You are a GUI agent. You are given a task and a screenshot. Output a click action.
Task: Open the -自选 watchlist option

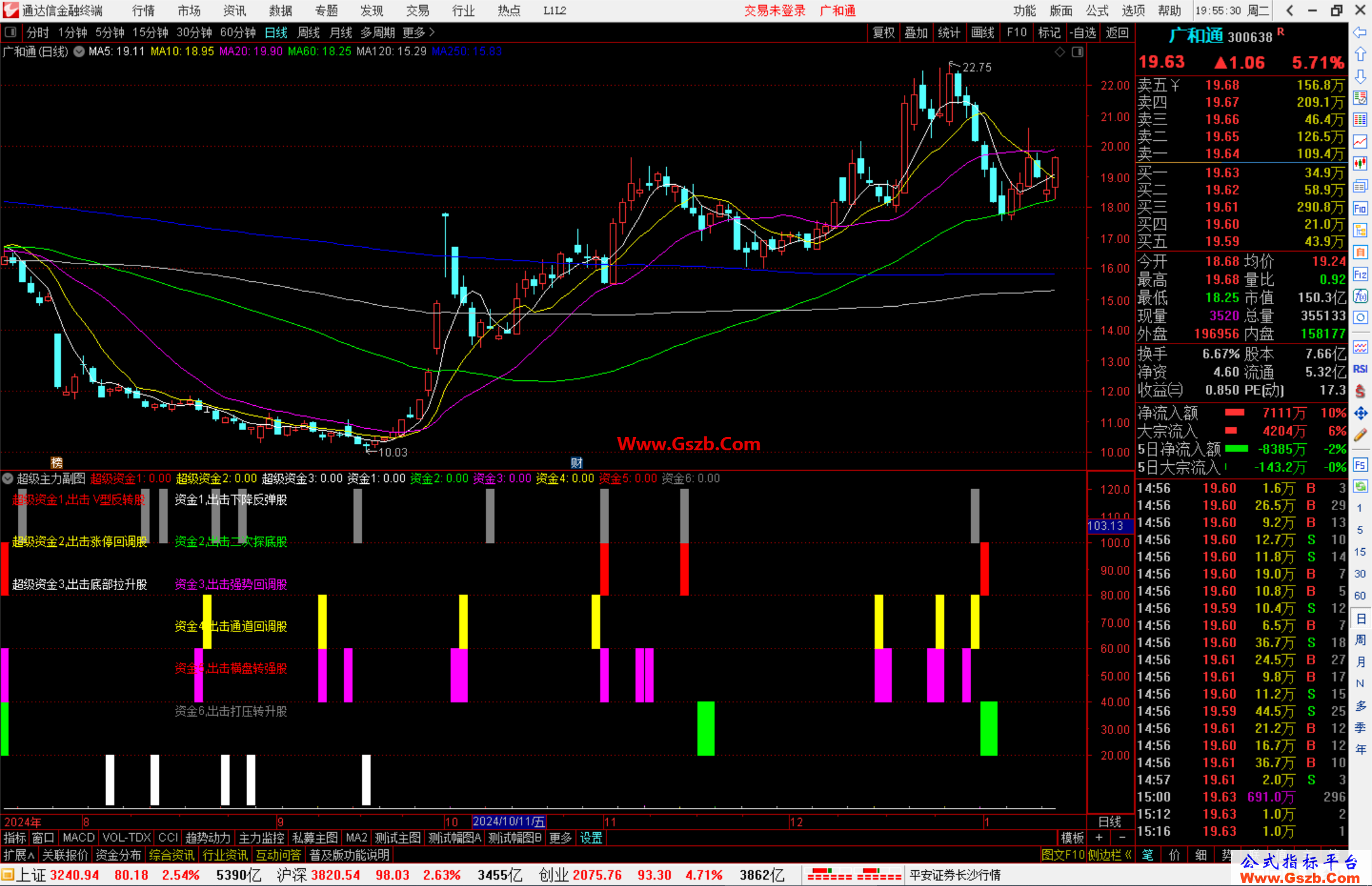(1082, 32)
